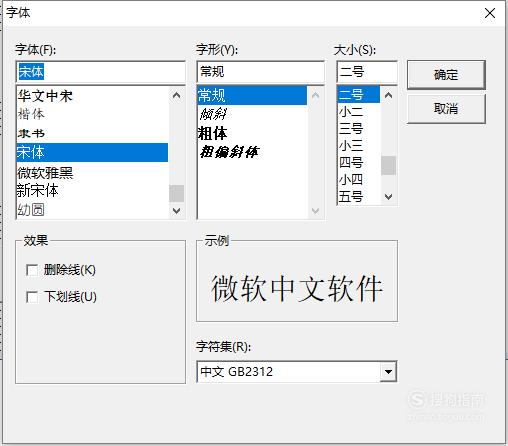Click the 字形(Y) text input field
The width and height of the screenshot is (508, 446).
coord(260,72)
